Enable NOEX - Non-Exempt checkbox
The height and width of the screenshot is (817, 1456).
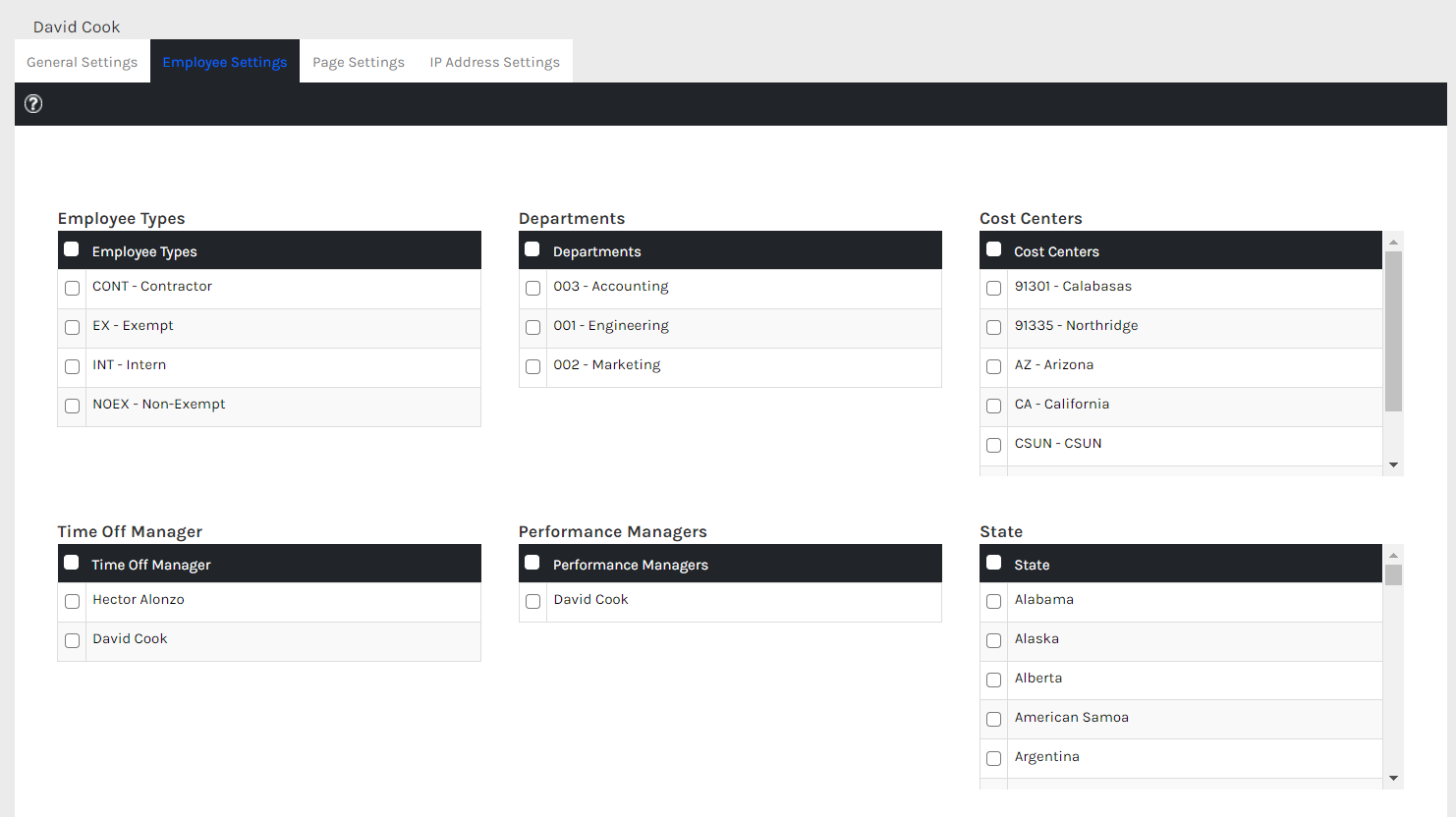click(72, 406)
